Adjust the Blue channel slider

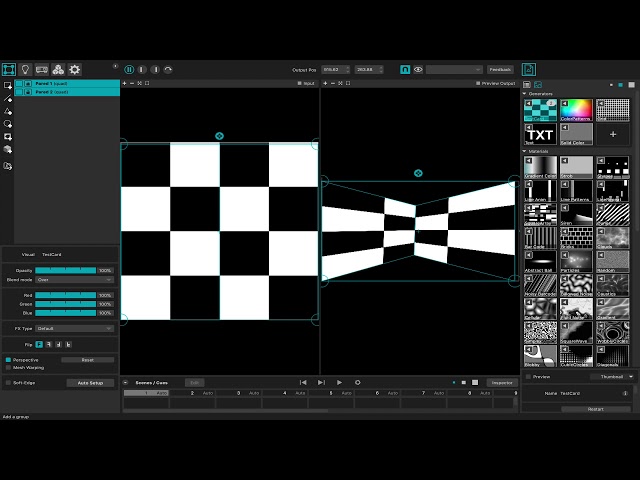point(65,313)
